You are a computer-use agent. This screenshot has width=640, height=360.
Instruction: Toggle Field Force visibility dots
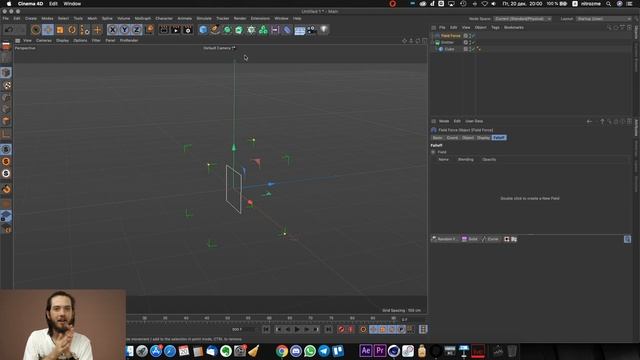[470, 36]
